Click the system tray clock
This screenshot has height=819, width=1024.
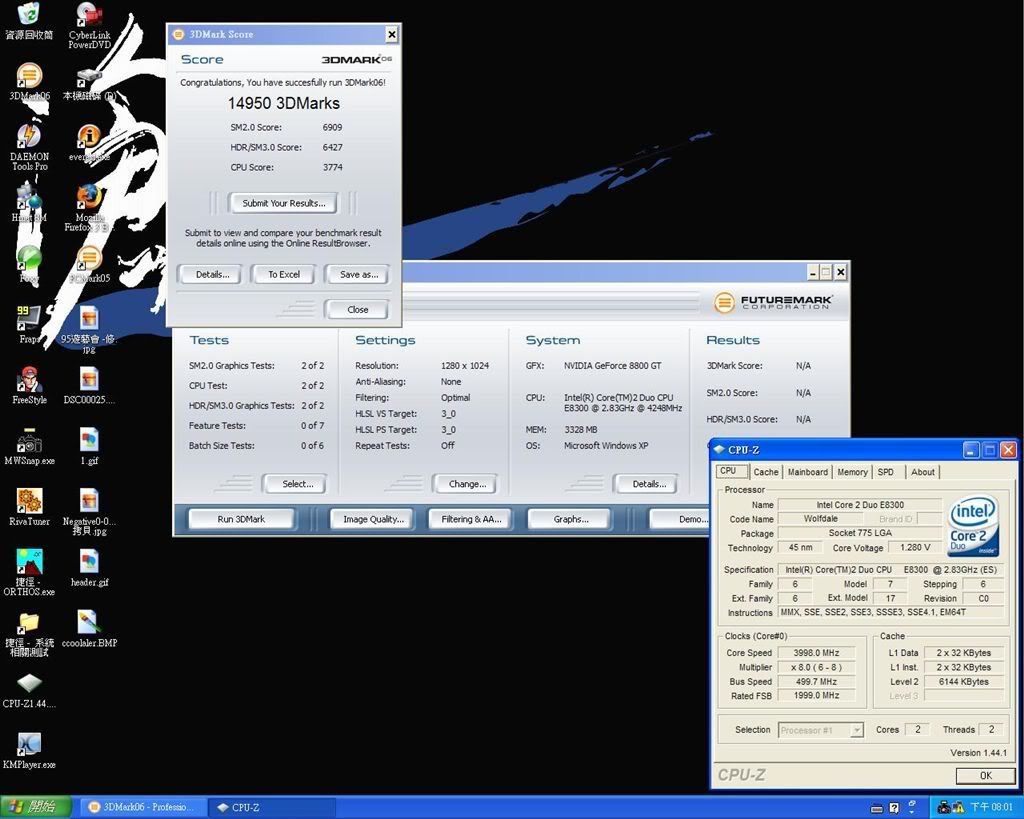pos(991,807)
